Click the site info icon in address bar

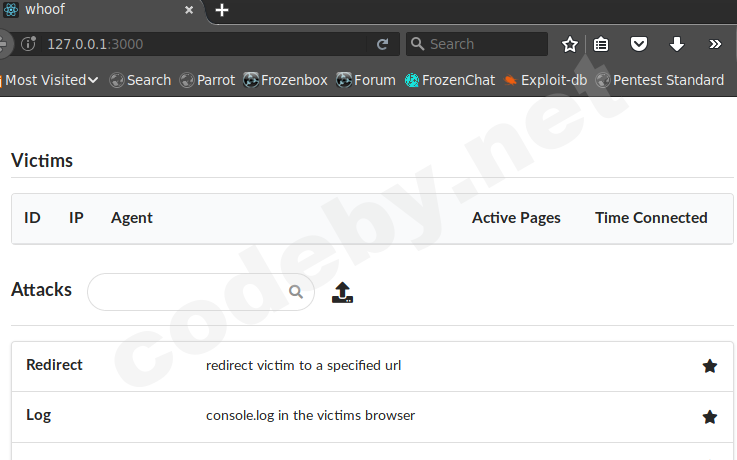[29, 44]
